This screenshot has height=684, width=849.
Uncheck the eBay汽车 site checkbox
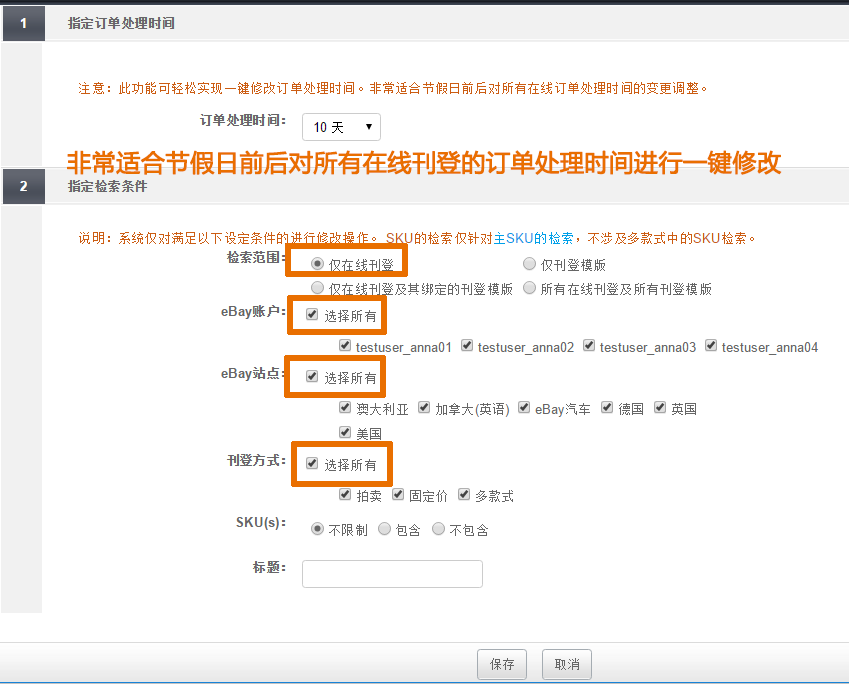(x=524, y=407)
